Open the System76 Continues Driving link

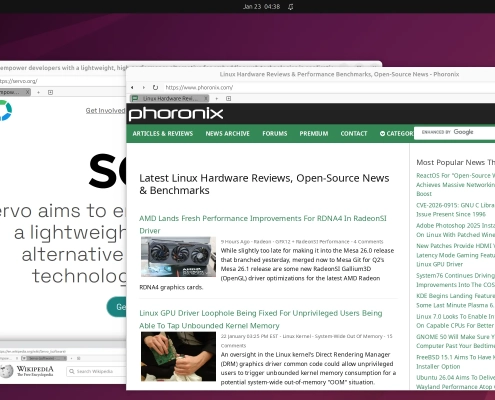(x=455, y=280)
